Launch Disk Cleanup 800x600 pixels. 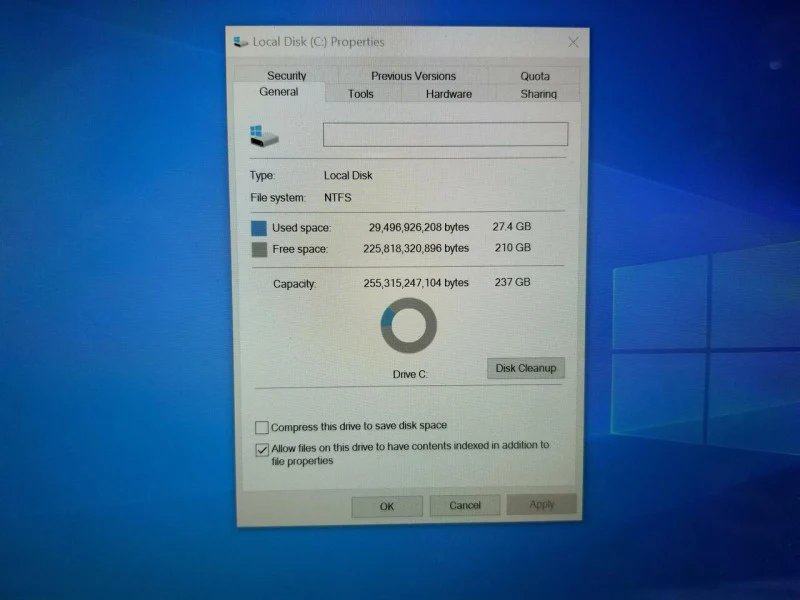point(526,368)
